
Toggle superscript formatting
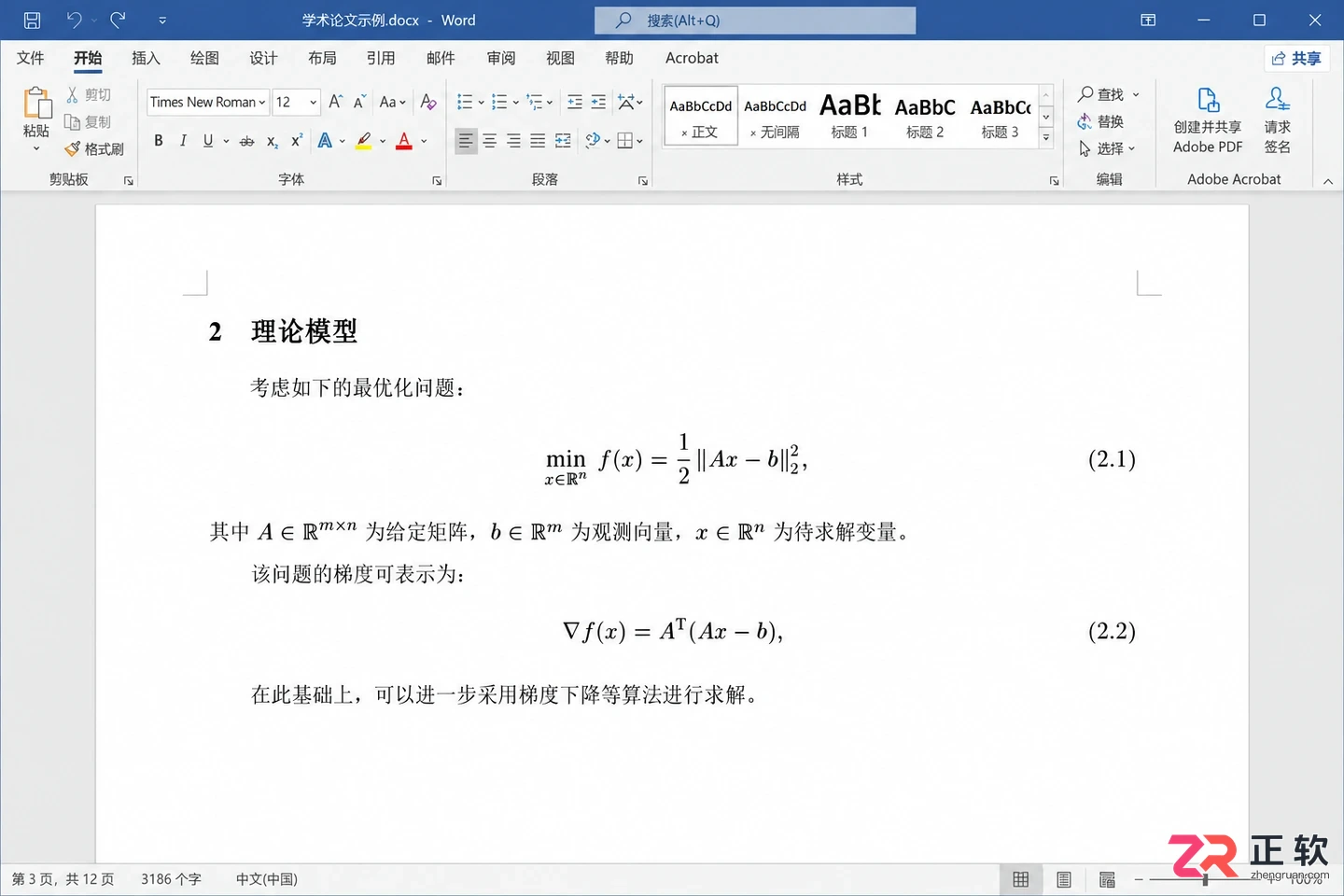pos(297,141)
